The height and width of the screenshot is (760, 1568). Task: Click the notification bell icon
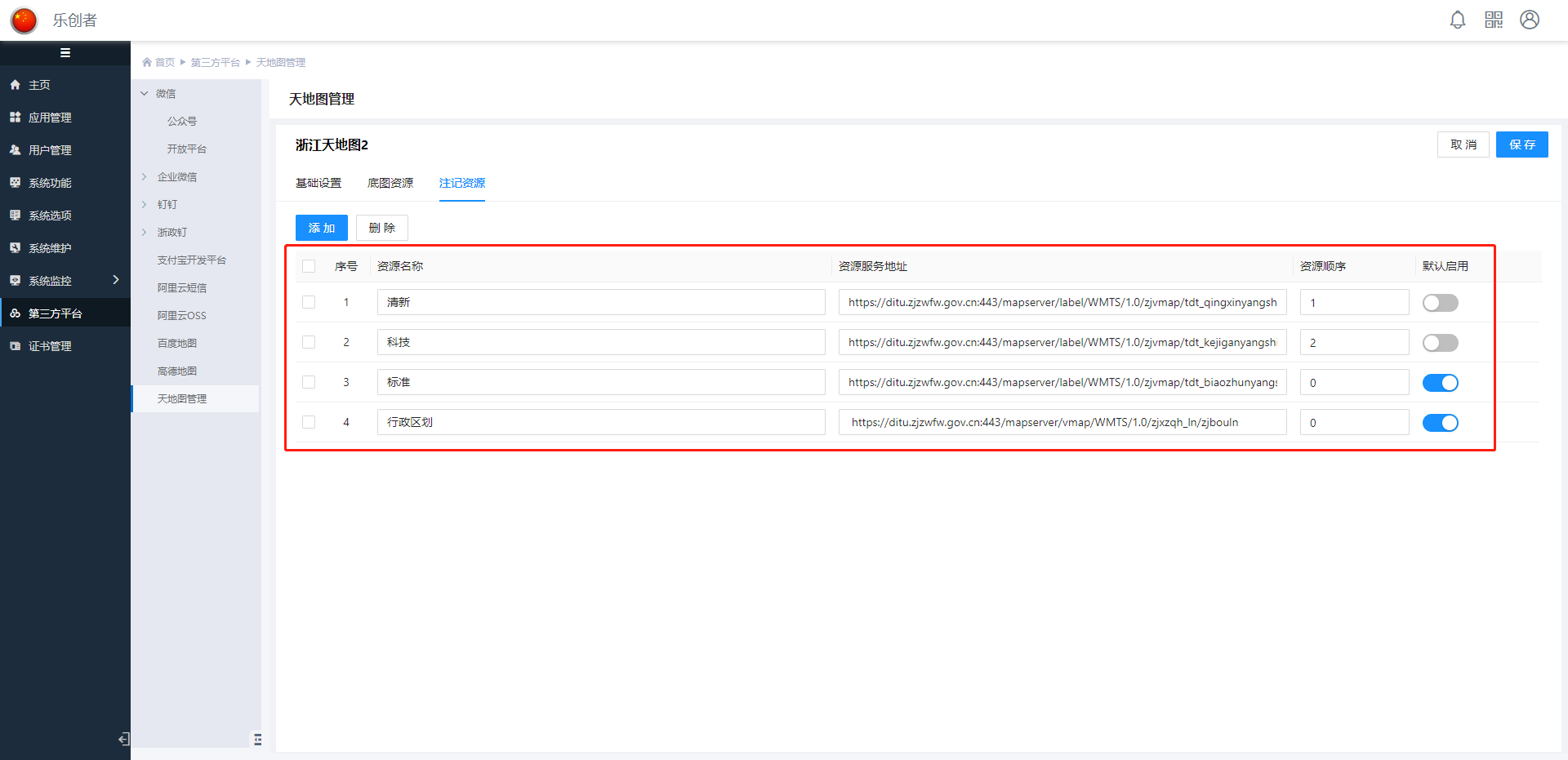pyautogui.click(x=1458, y=20)
